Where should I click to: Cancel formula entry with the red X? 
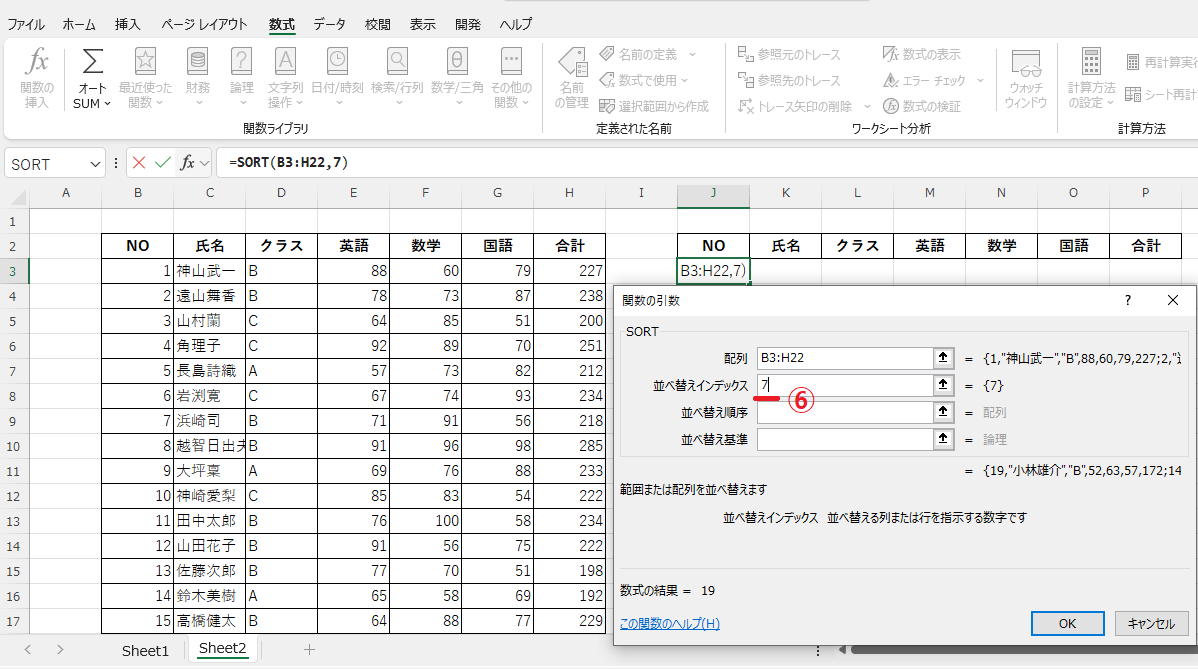[x=139, y=163]
